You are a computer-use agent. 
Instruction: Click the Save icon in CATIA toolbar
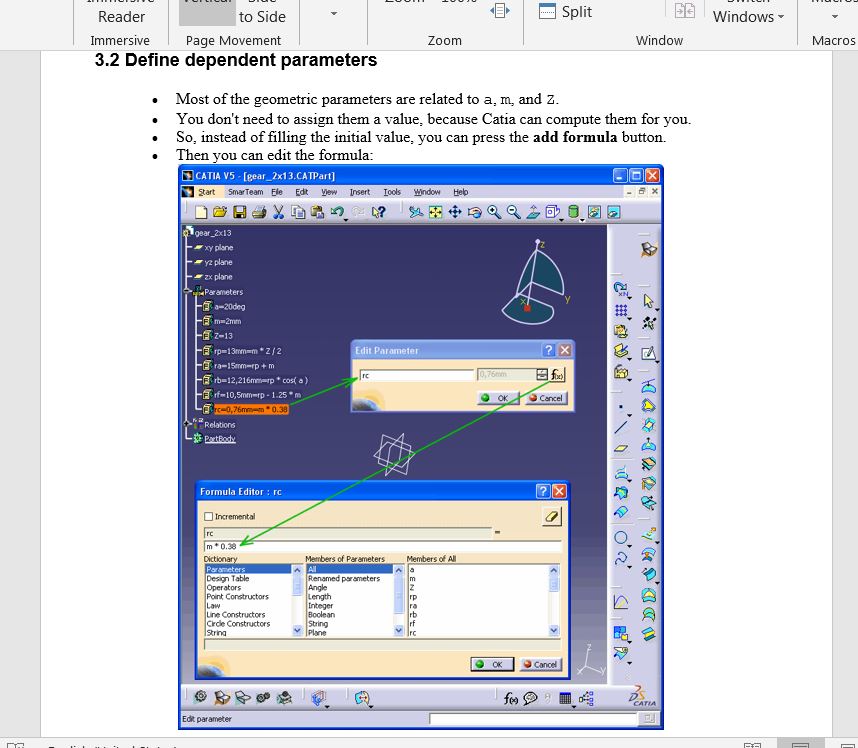point(240,212)
